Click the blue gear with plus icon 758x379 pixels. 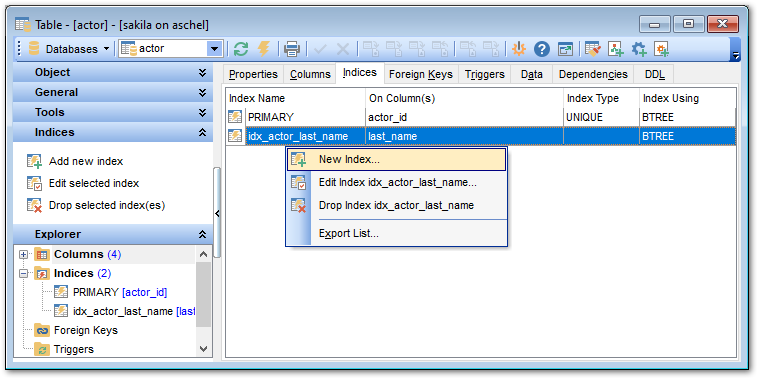pyautogui.click(x=639, y=49)
